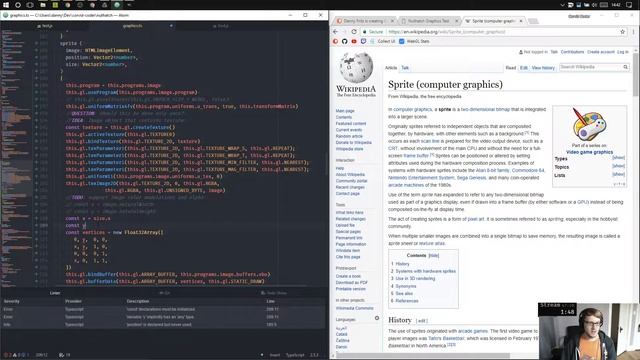This screenshot has height=360, width=640.
Task: Switch to the Linter panel tab in Atom
Action: click(55, 293)
